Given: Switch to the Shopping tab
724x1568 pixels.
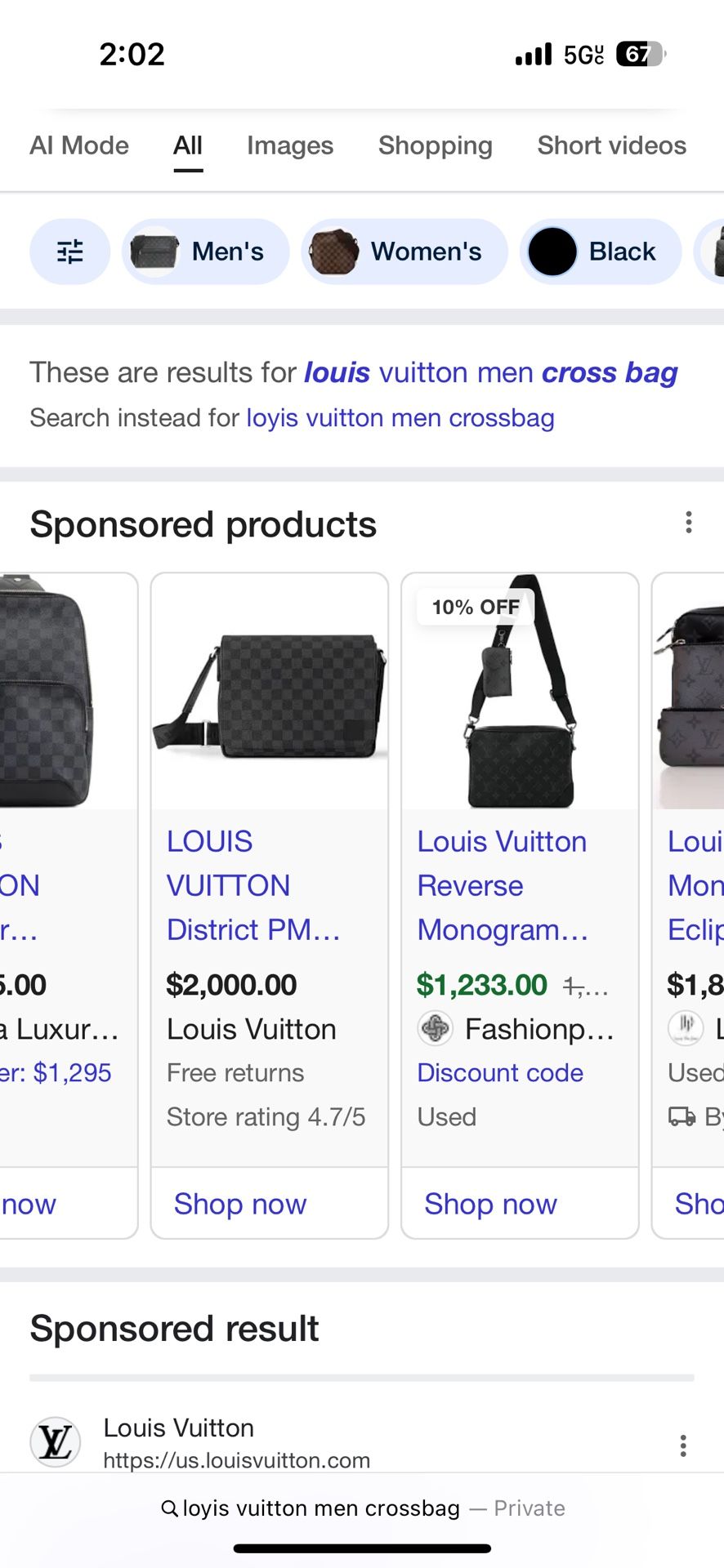Looking at the screenshot, I should pos(435,145).
